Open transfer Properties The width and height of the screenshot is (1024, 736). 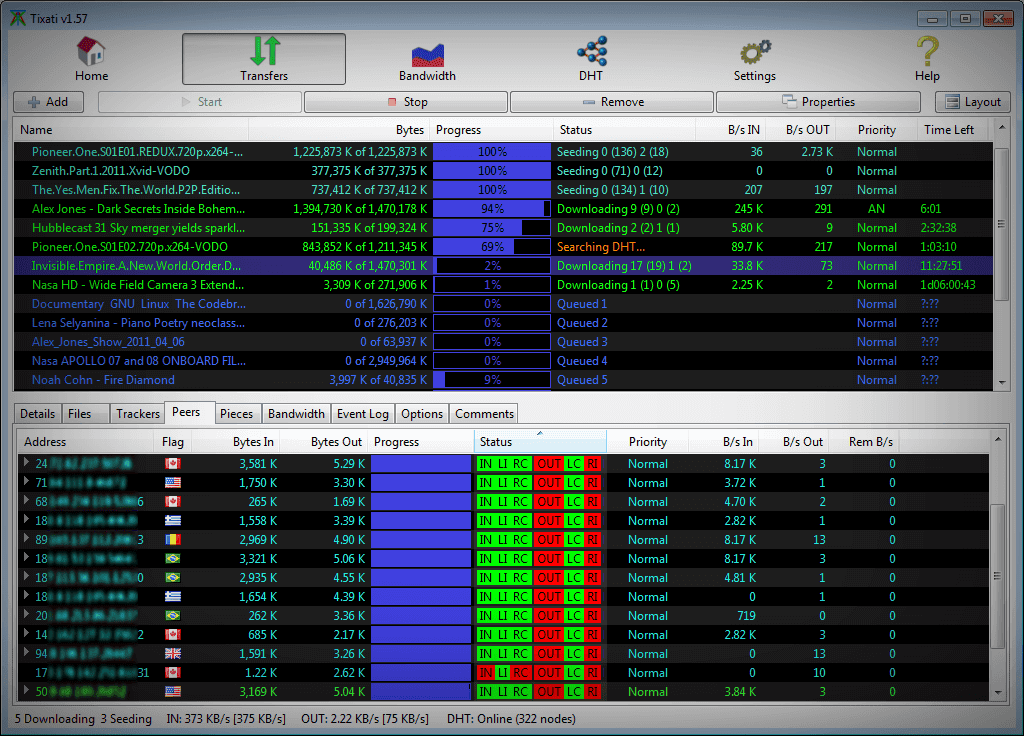point(818,102)
